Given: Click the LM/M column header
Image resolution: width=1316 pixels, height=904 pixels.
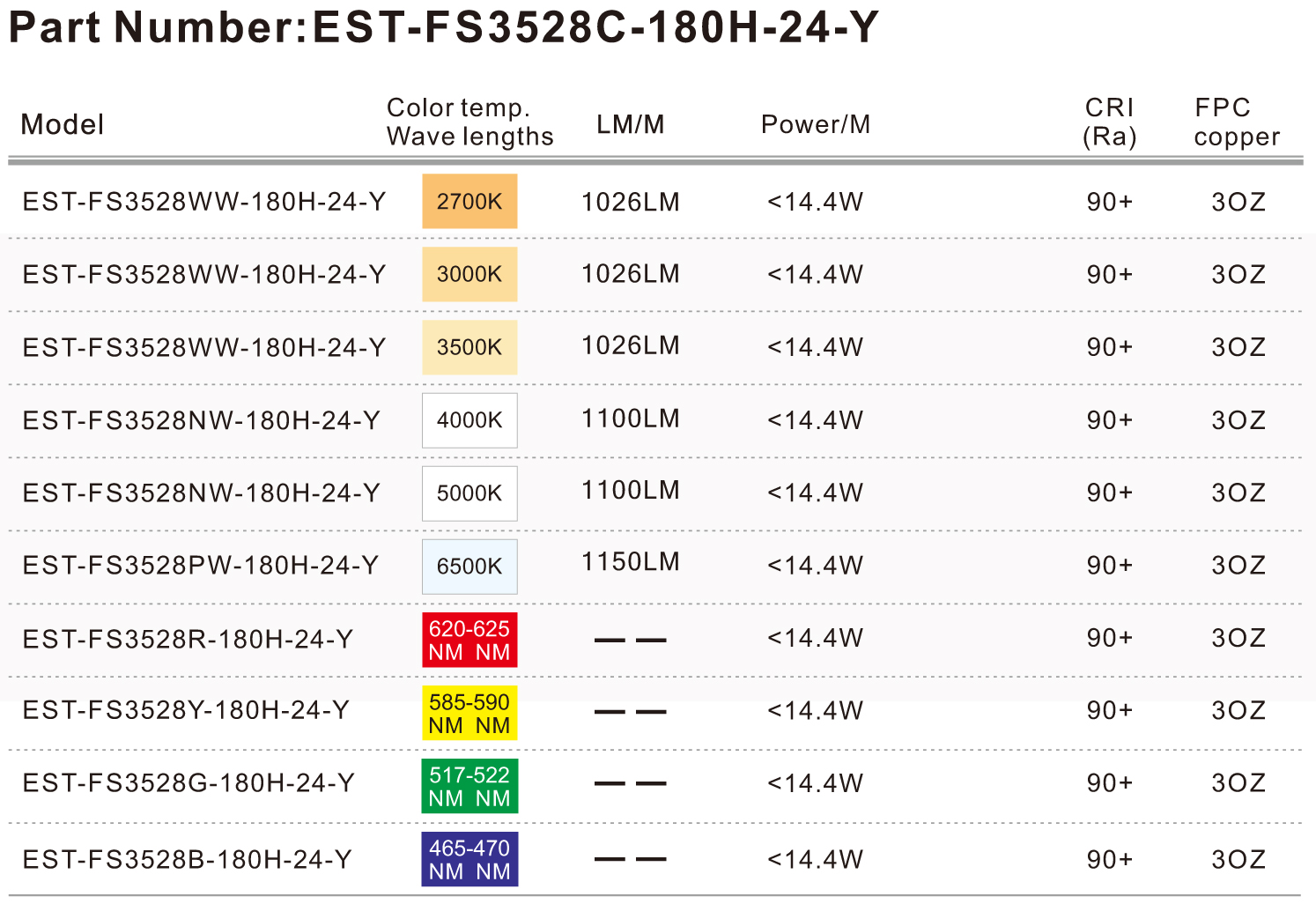Looking at the screenshot, I should [631, 124].
